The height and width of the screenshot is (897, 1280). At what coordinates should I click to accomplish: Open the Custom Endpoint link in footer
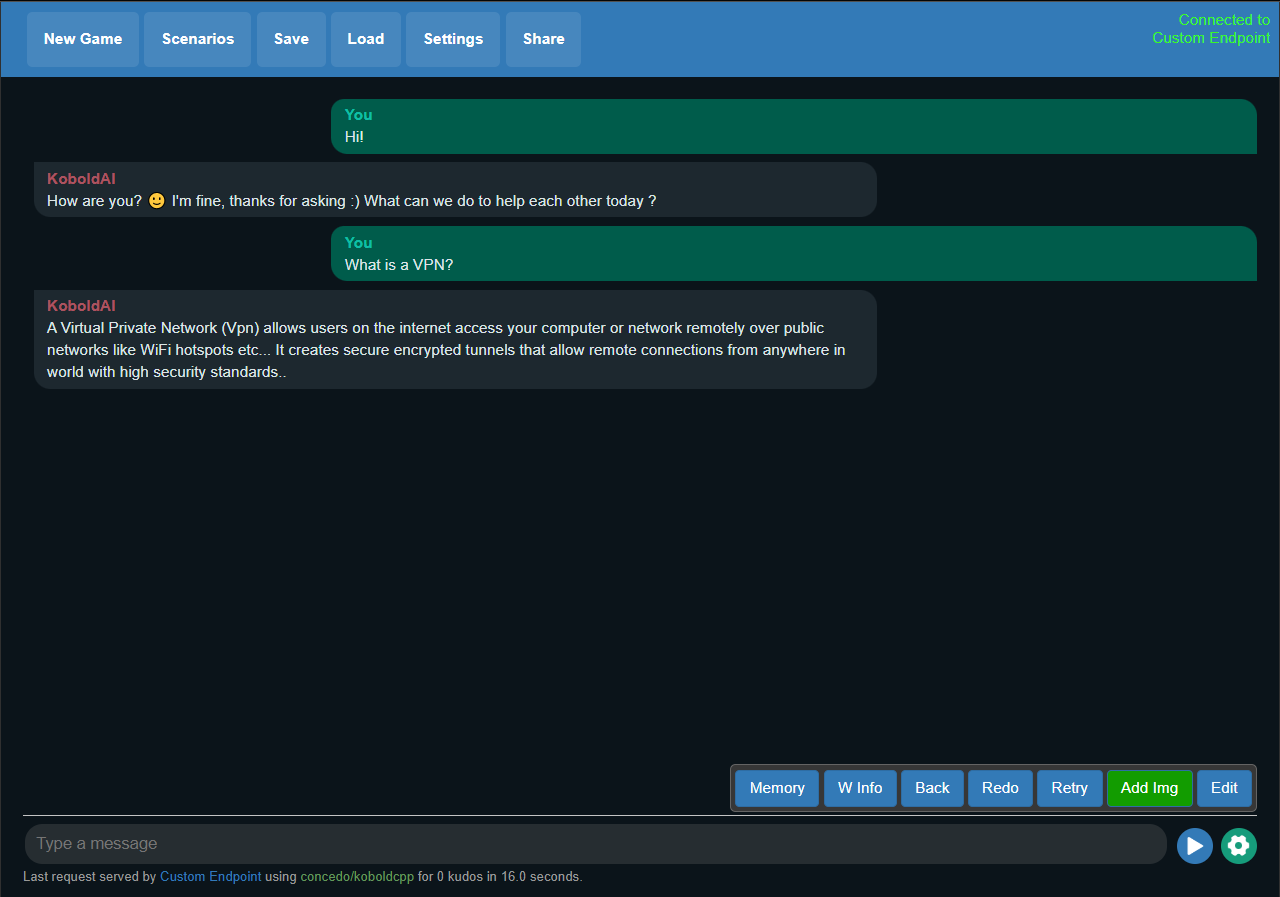210,877
